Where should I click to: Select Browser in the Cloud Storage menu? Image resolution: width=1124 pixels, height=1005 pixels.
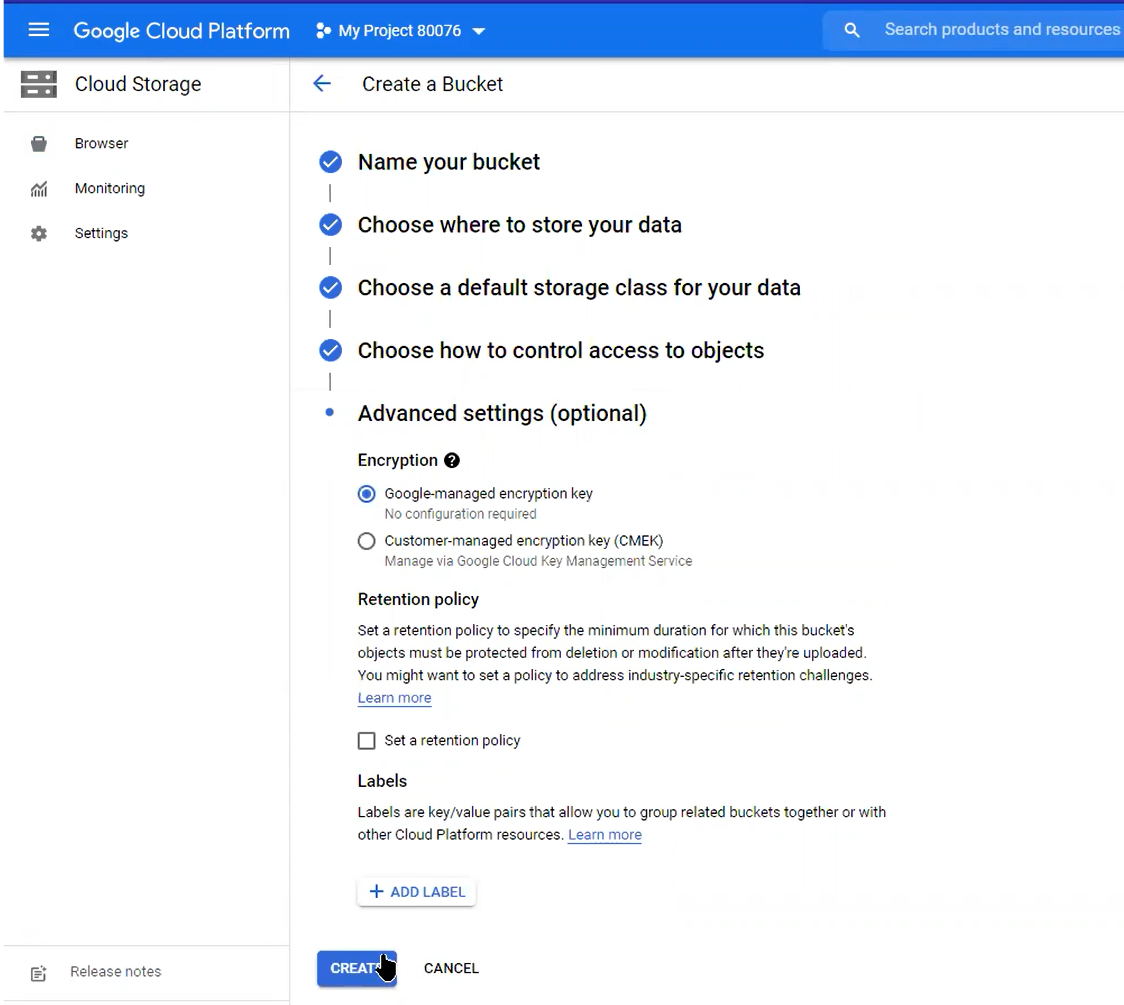click(101, 143)
